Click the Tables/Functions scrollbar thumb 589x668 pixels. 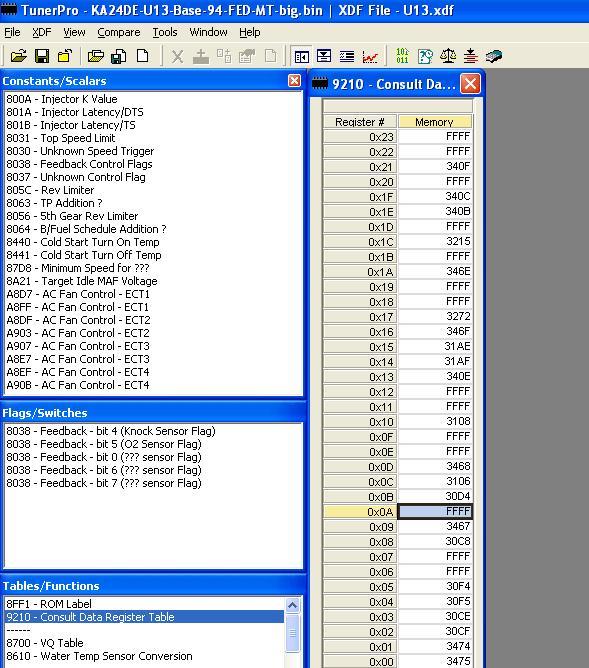click(x=293, y=633)
